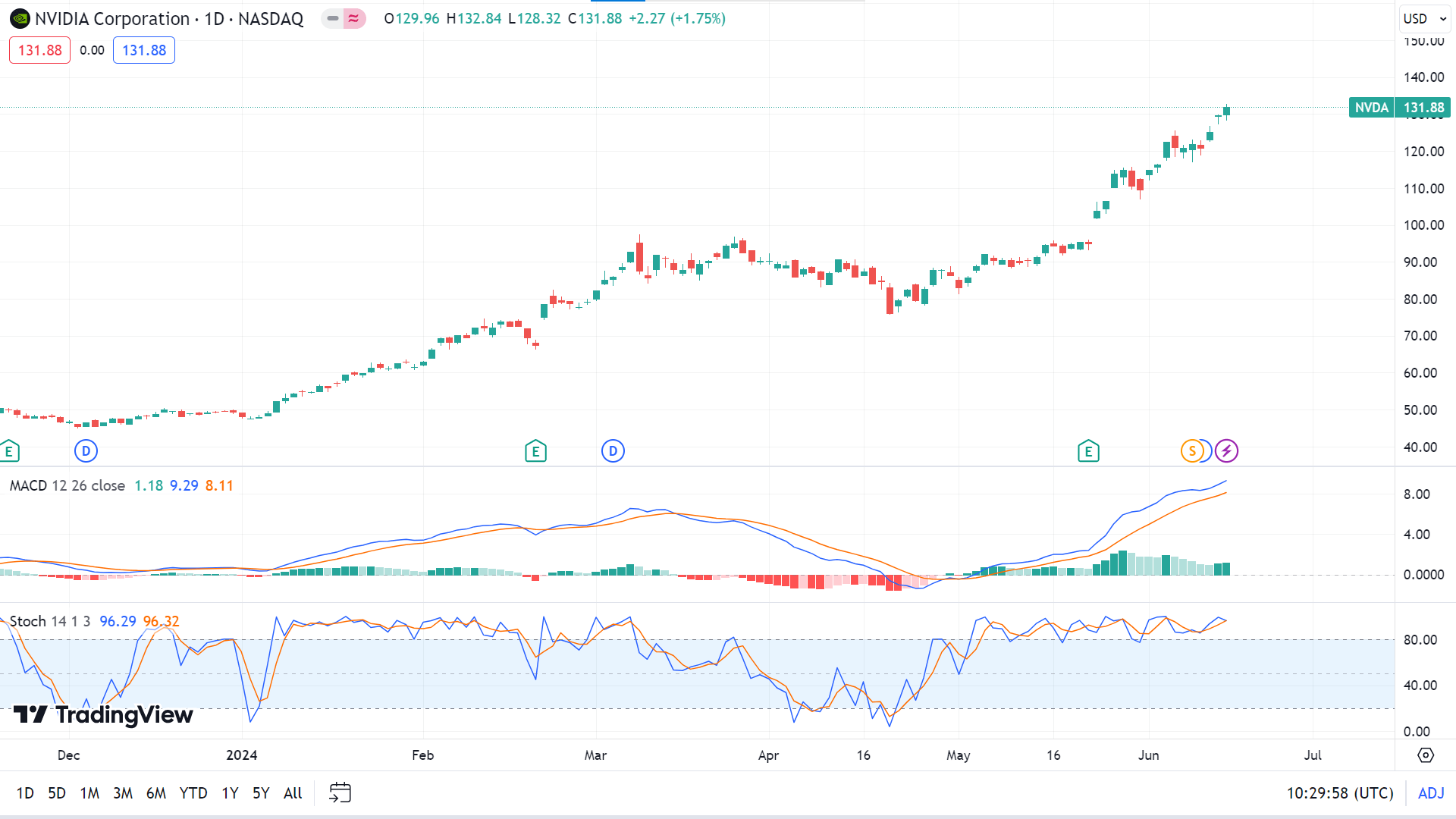Open the go-to-date calendar icon
The image size is (1456, 819).
tap(340, 793)
